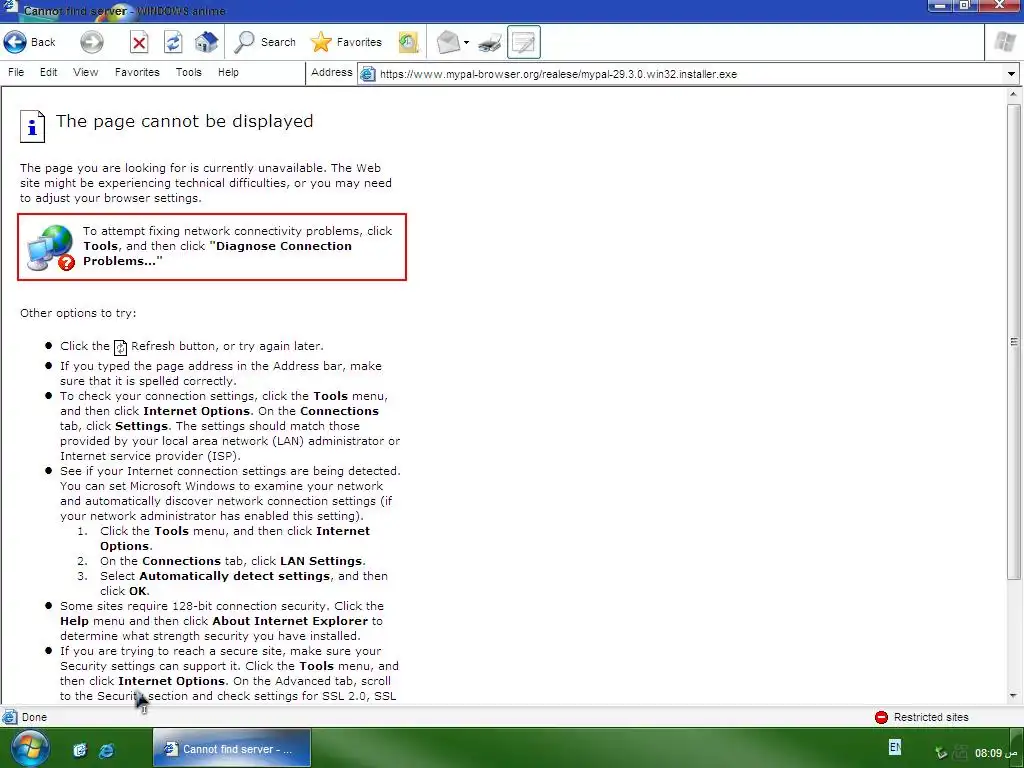
Task: Click the vertical scrollbar thumb
Action: pos(1014,341)
